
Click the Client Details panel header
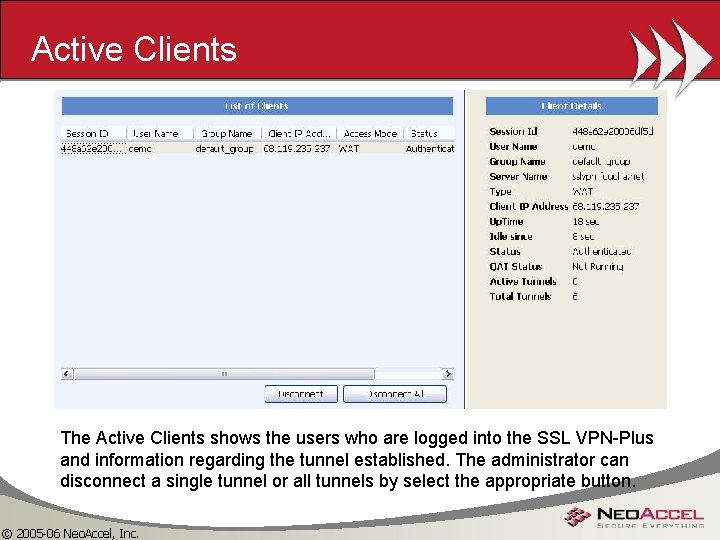[572, 106]
